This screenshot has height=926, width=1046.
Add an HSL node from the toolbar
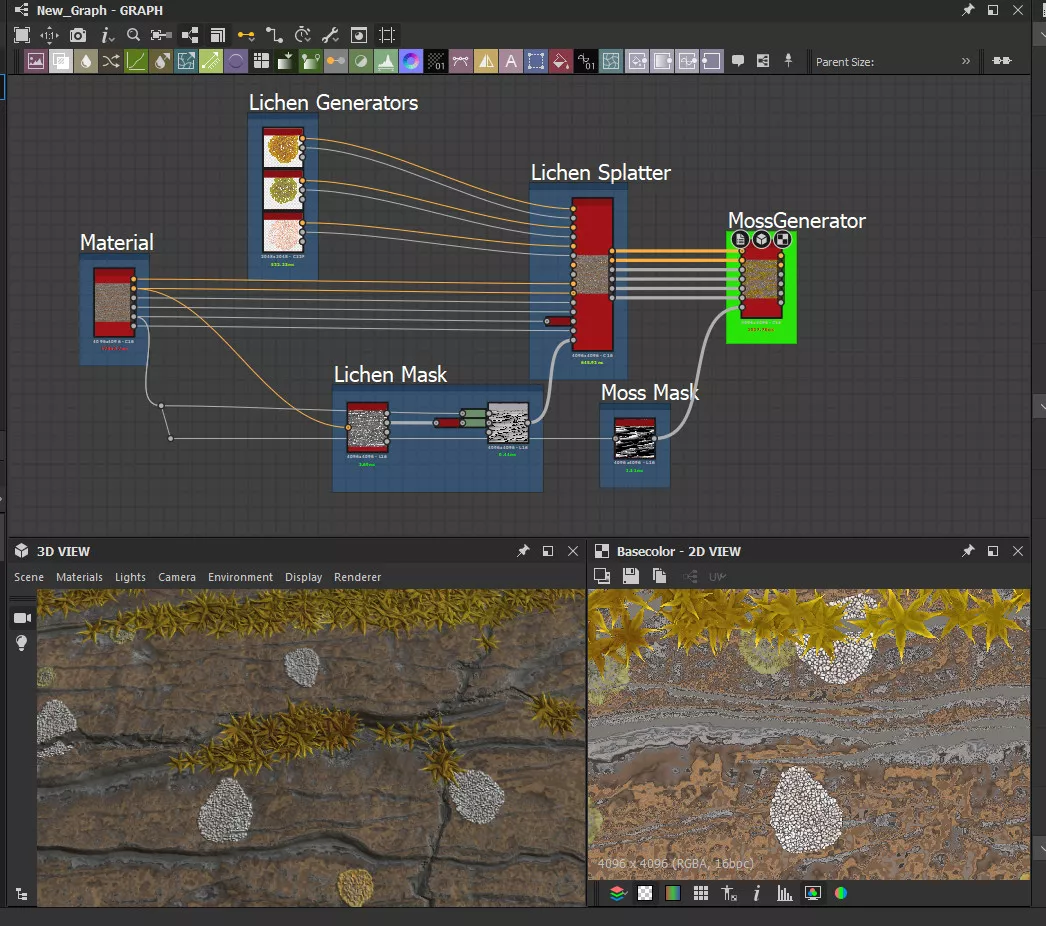coord(411,61)
